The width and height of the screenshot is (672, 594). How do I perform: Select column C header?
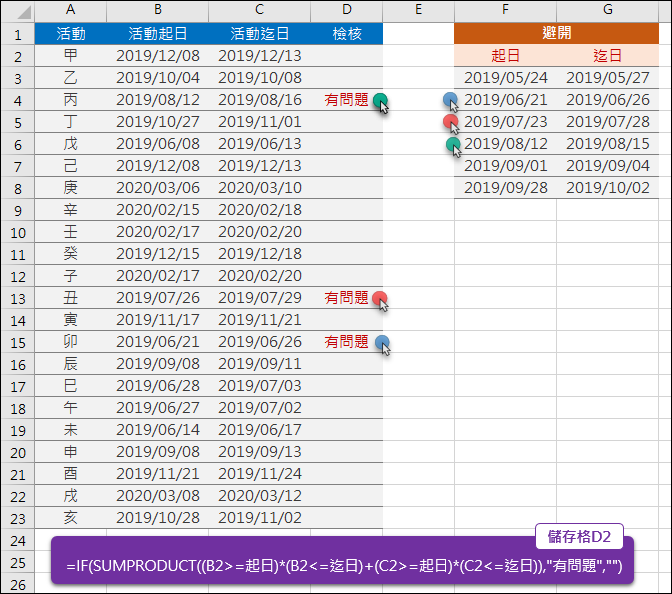259,11
